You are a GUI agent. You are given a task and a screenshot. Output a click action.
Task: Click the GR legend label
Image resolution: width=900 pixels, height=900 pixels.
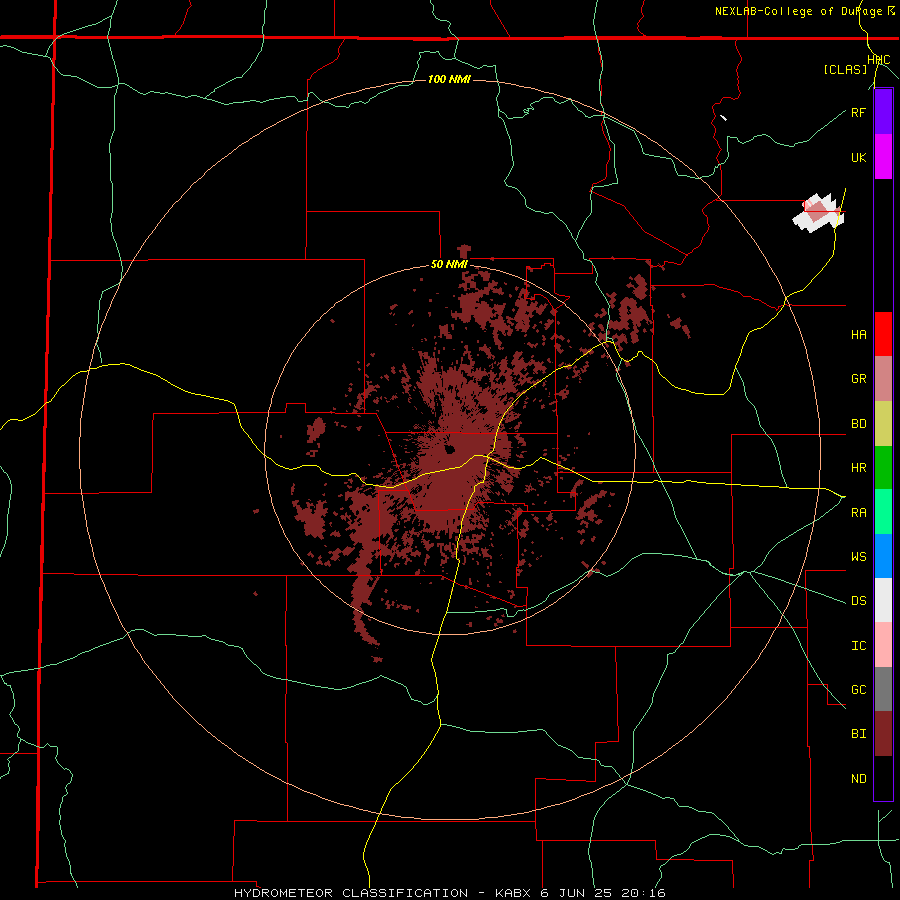point(858,379)
